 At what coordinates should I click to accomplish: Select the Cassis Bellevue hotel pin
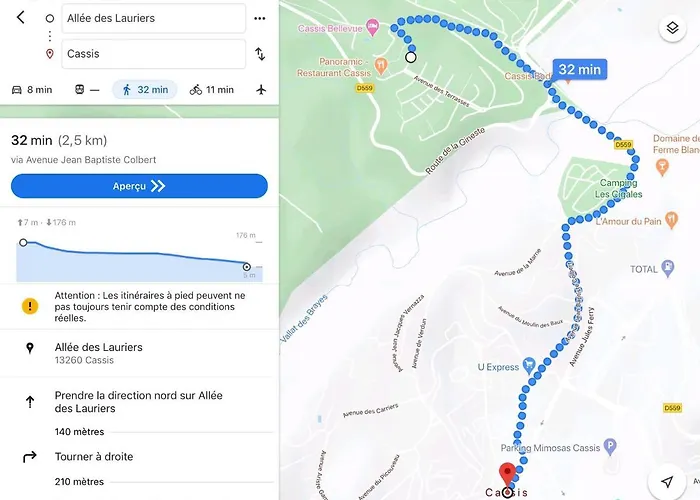click(372, 28)
